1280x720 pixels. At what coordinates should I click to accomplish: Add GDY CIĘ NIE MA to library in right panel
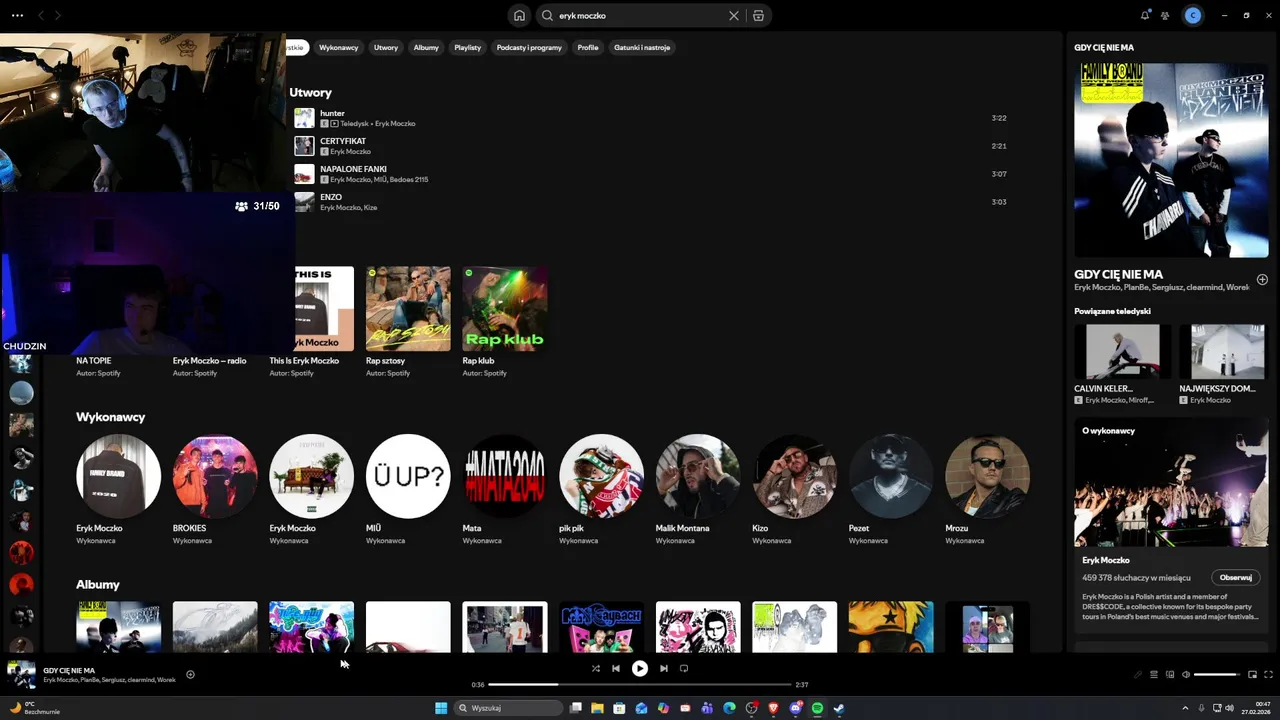click(x=1262, y=280)
